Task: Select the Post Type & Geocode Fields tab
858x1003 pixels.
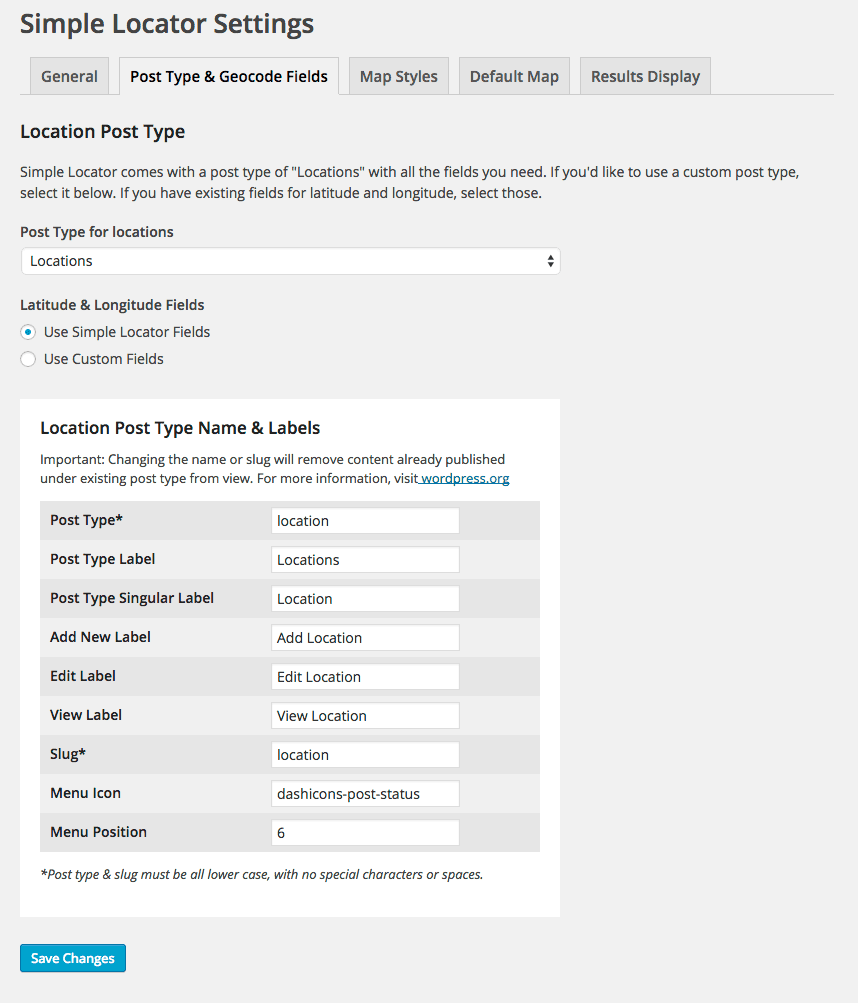Action: point(229,76)
